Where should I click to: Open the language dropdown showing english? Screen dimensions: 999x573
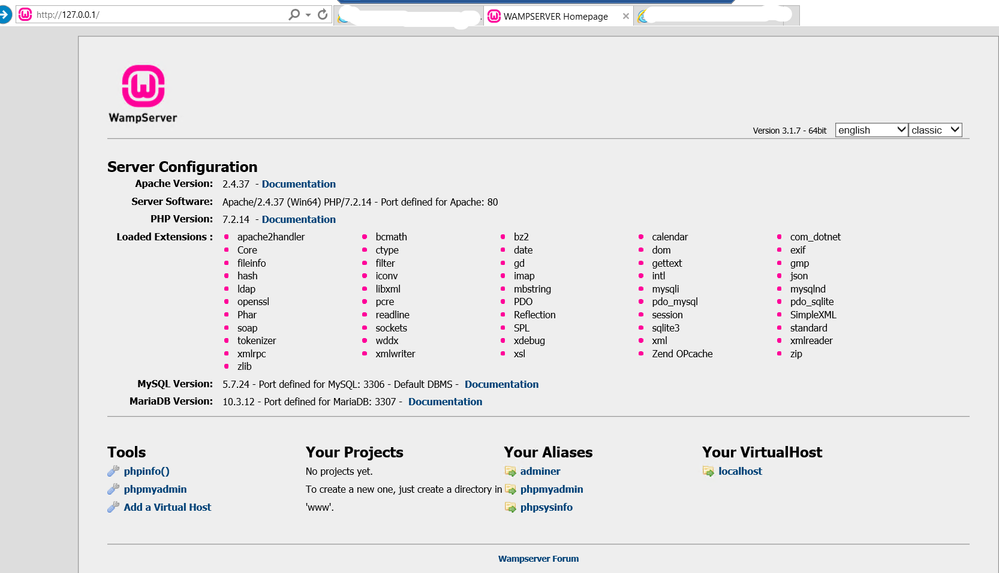pyautogui.click(x=871, y=130)
